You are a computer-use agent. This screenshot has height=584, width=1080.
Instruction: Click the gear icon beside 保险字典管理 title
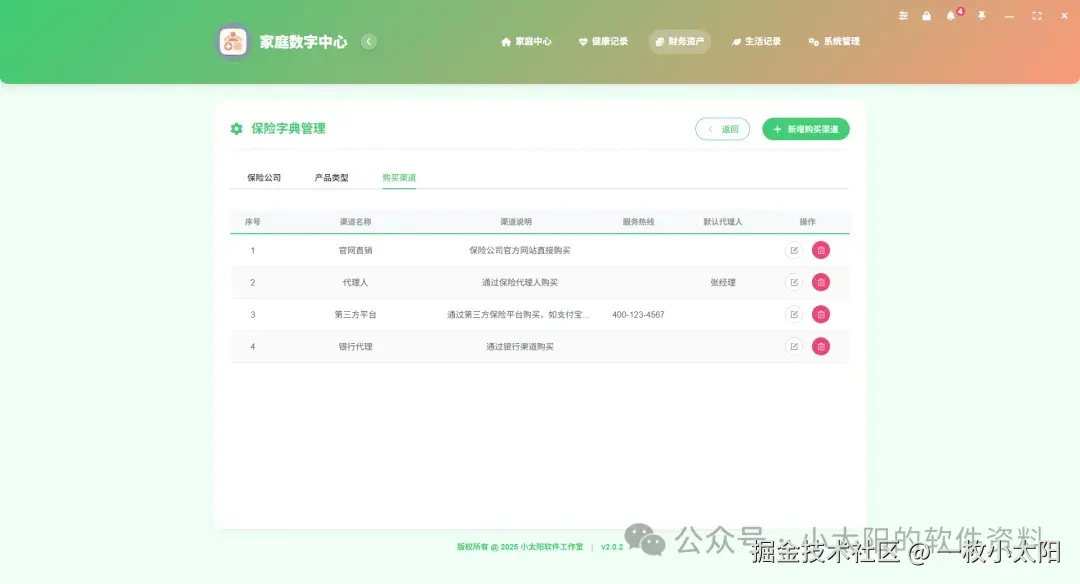[235, 129]
